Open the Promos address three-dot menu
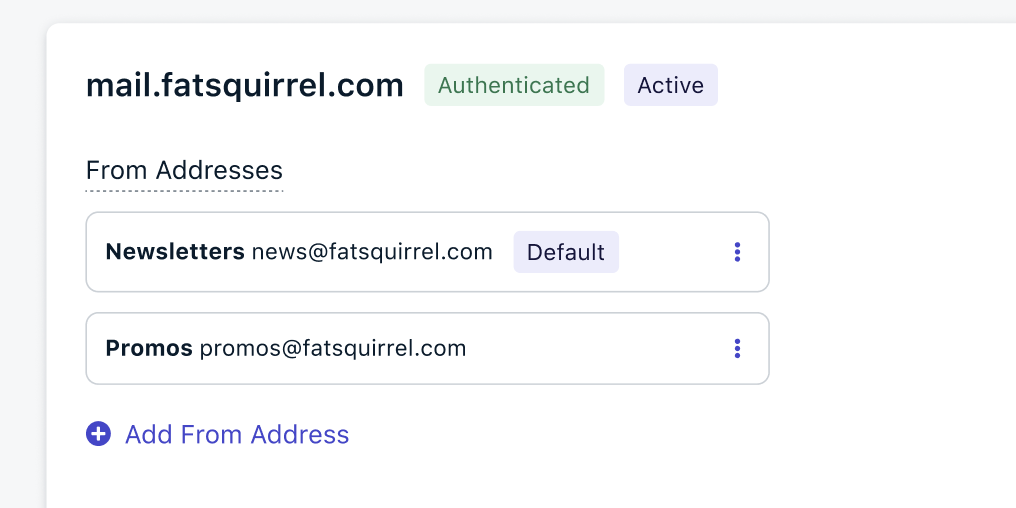This screenshot has height=508, width=1016. click(x=737, y=349)
